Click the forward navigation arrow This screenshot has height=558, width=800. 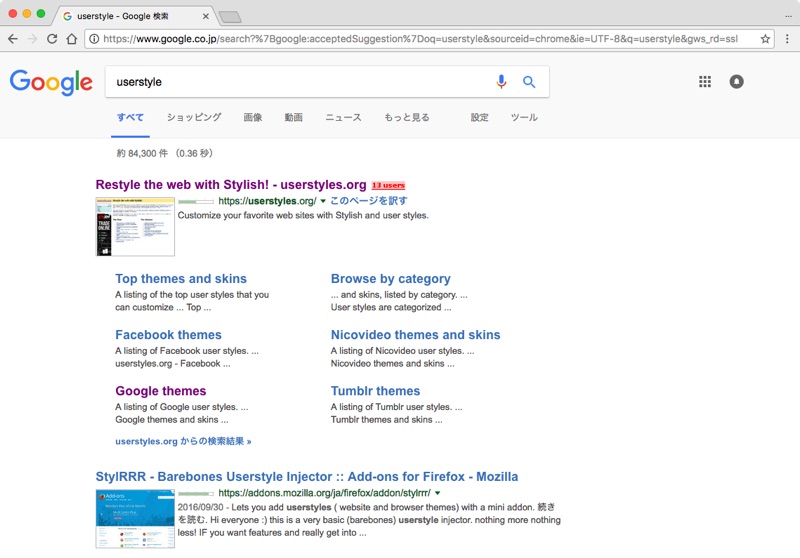tap(32, 39)
